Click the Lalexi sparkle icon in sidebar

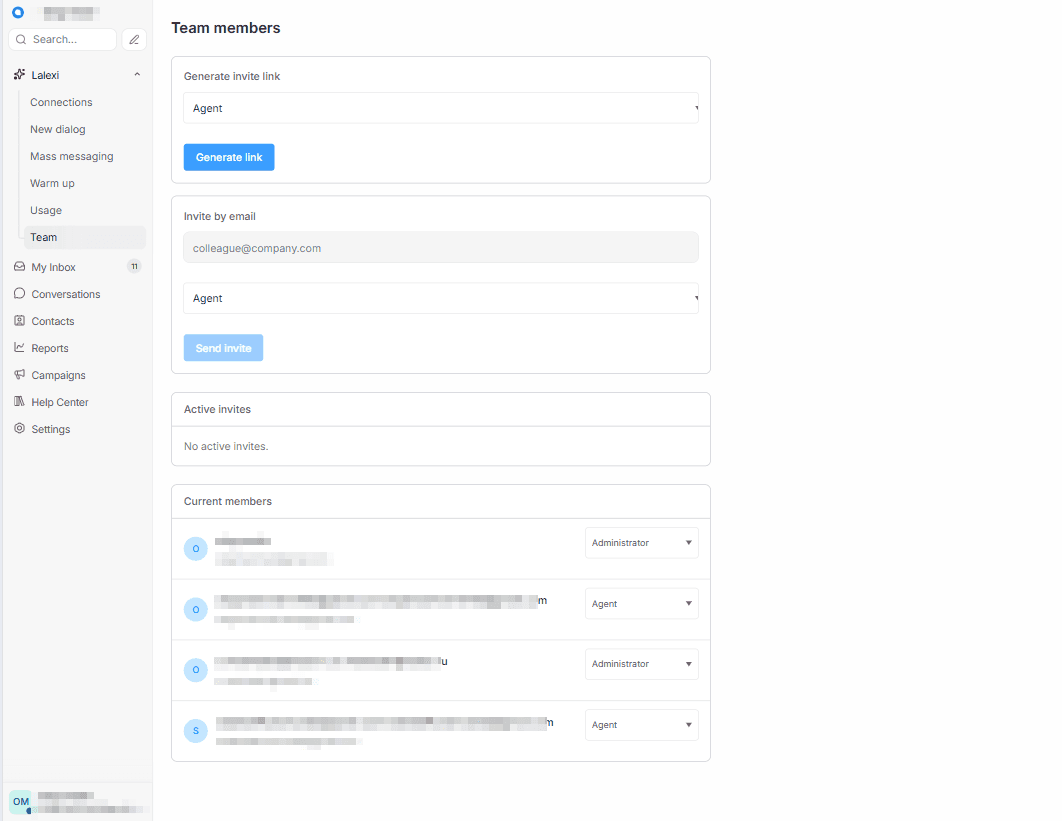click(20, 75)
